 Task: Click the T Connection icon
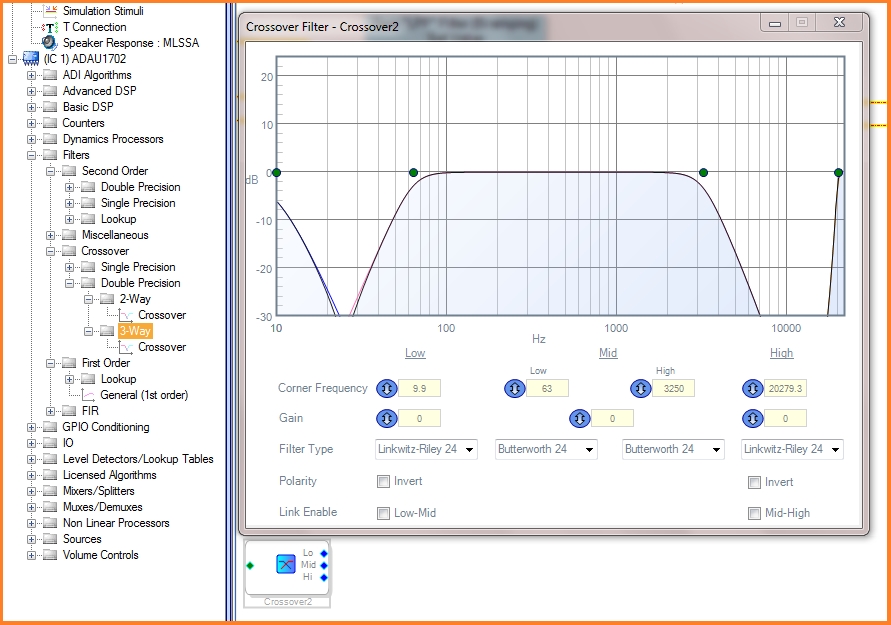(50, 27)
